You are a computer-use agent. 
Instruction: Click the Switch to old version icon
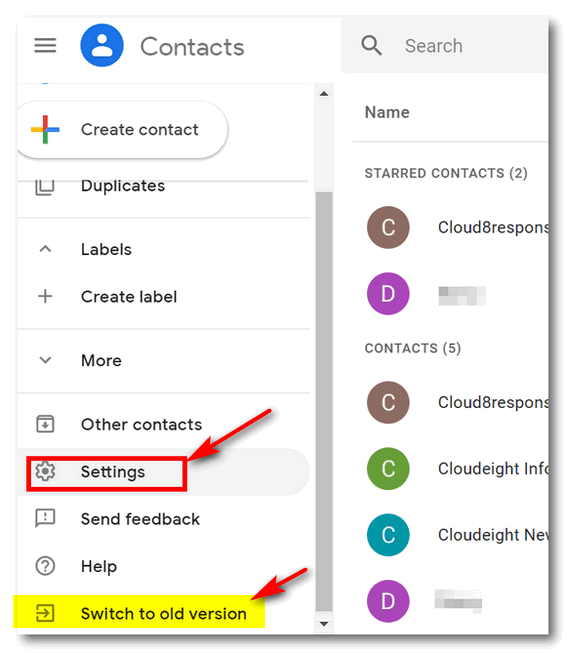click(x=45, y=613)
